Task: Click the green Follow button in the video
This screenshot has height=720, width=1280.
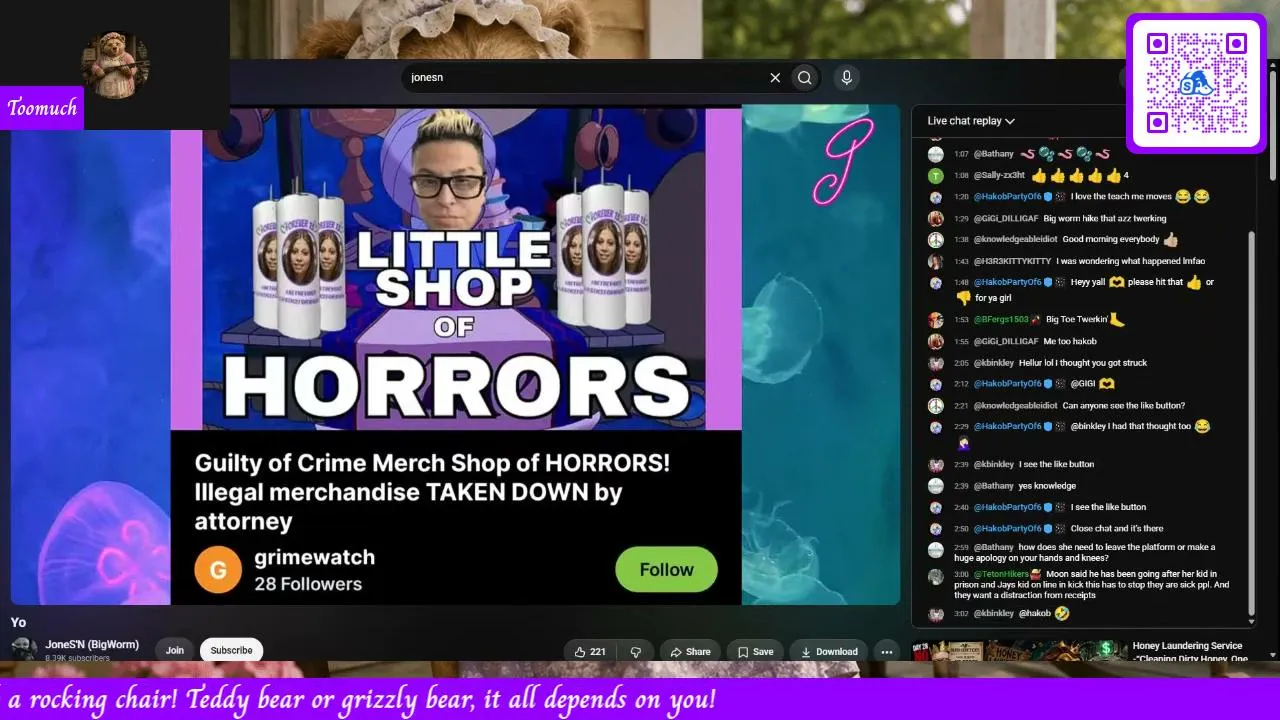Action: [x=666, y=570]
